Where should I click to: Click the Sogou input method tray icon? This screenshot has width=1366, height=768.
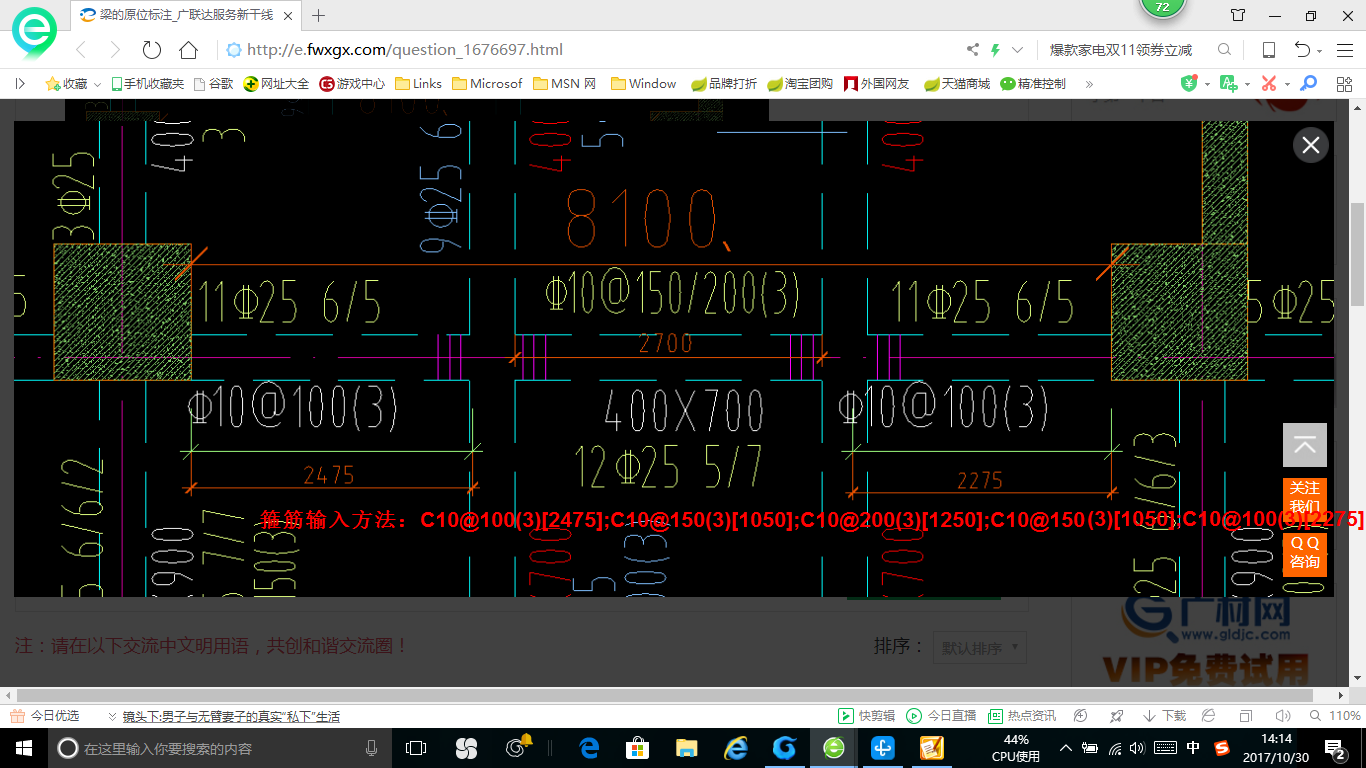click(1222, 748)
